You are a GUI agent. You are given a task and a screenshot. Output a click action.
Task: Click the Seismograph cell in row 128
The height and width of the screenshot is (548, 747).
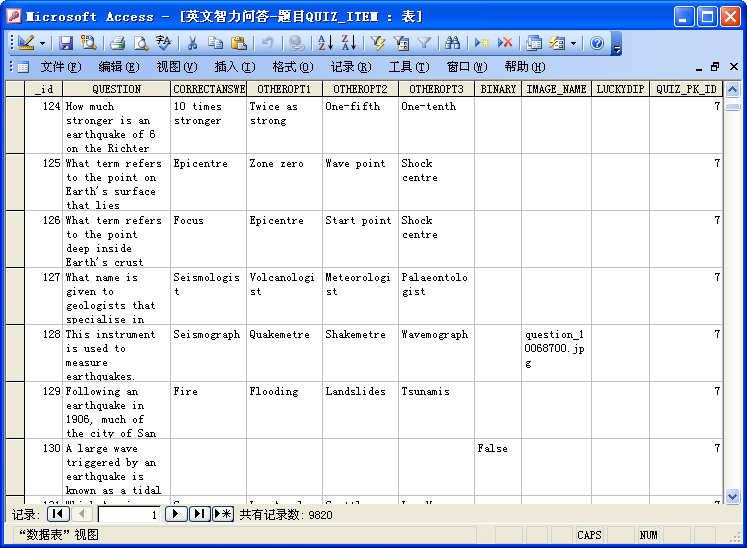(208, 353)
